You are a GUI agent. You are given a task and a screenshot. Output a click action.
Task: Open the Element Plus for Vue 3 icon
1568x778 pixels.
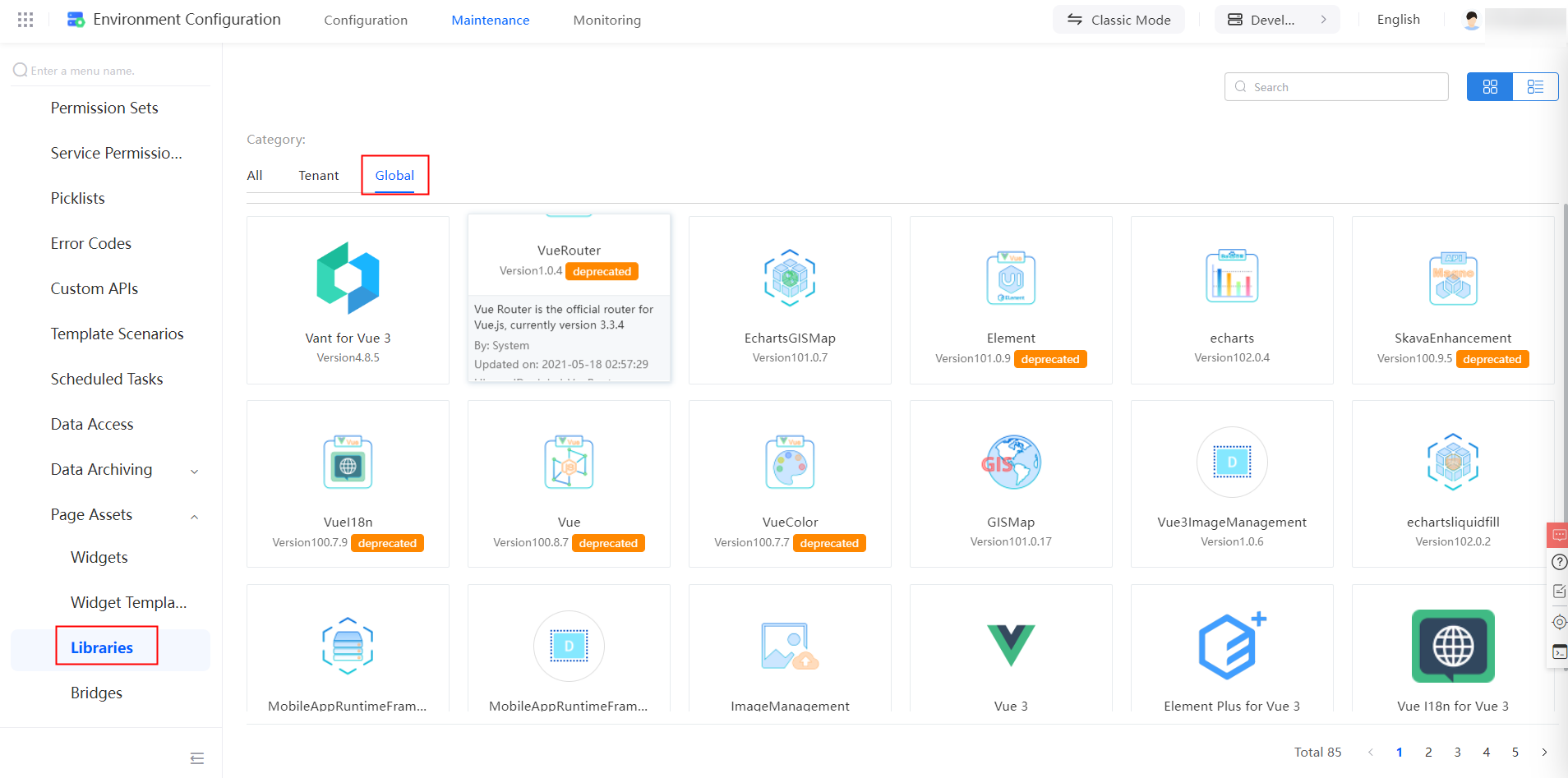click(x=1232, y=646)
